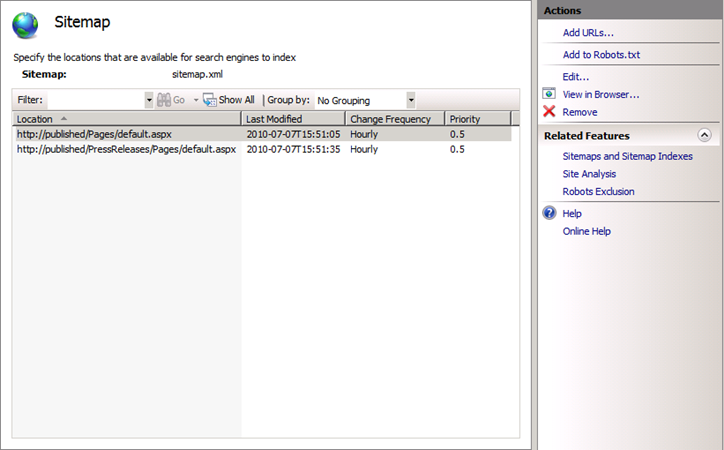The height and width of the screenshot is (450, 724).
Task: Click the Edit action link
Action: point(575,76)
